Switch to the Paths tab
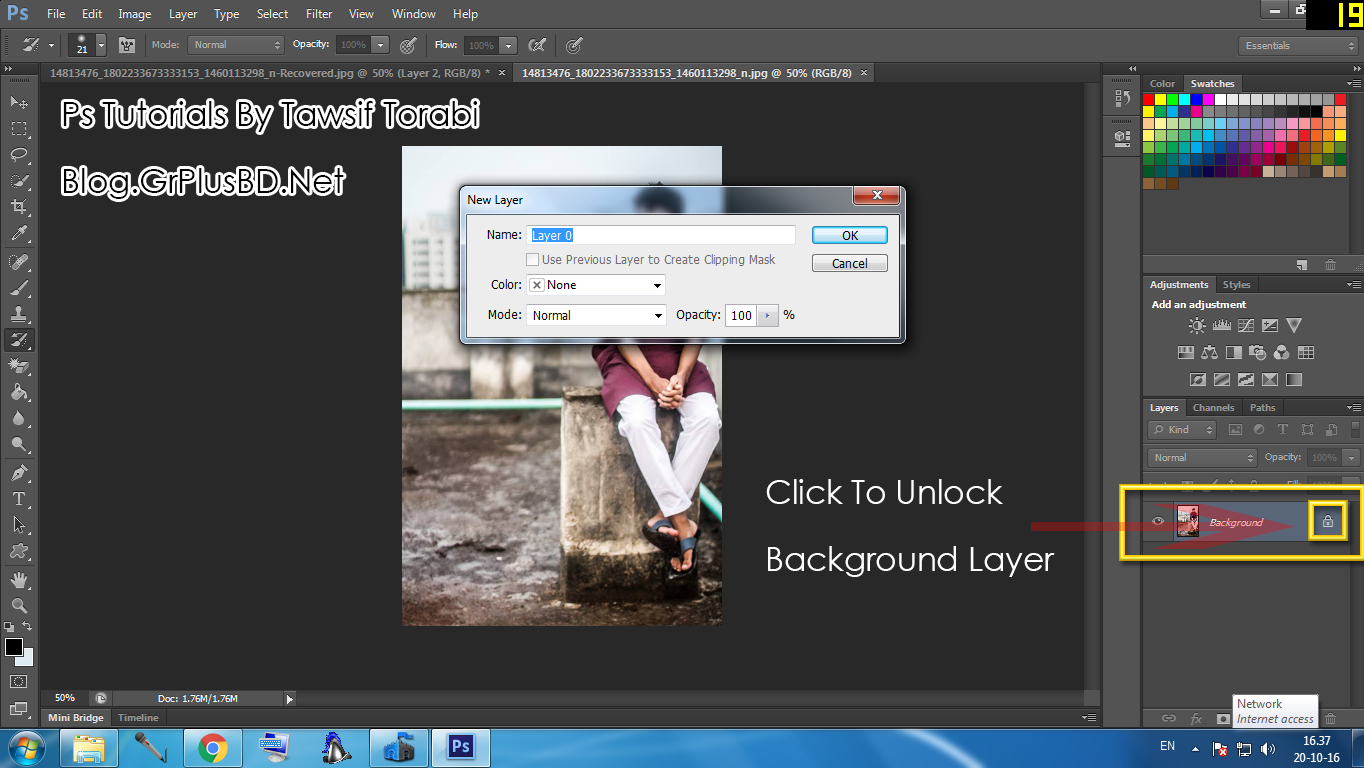Screen dimensions: 1364x768 point(1263,408)
